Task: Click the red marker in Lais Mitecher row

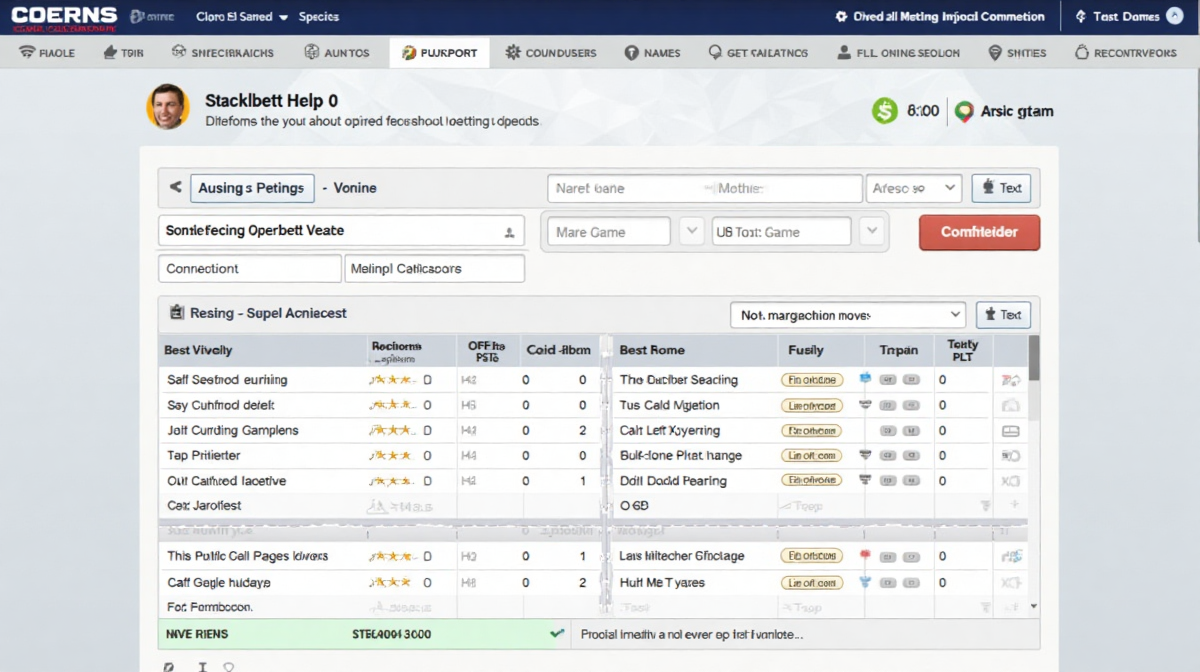Action: (865, 555)
